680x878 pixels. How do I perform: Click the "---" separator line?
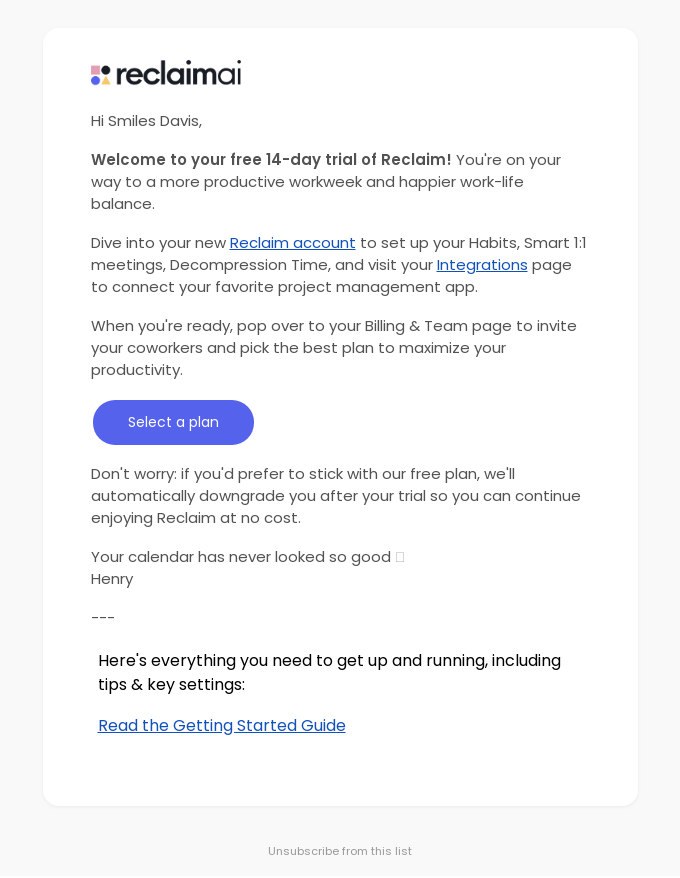103,618
